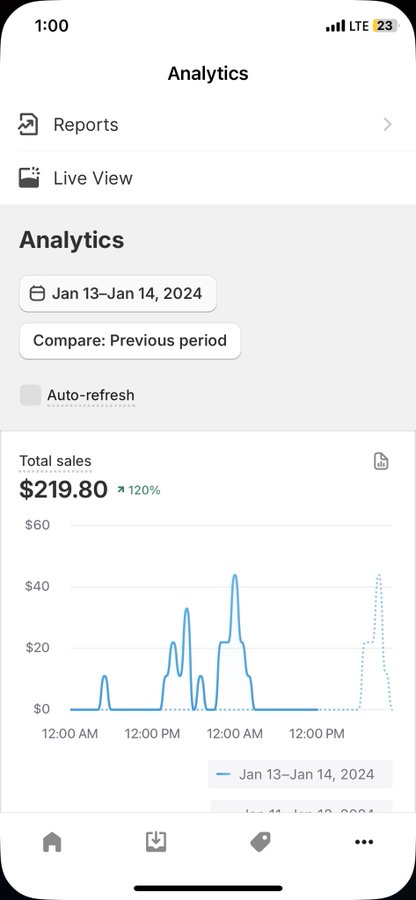Toggle the Jan 13–Jan 14 legend swatch

click(x=223, y=774)
